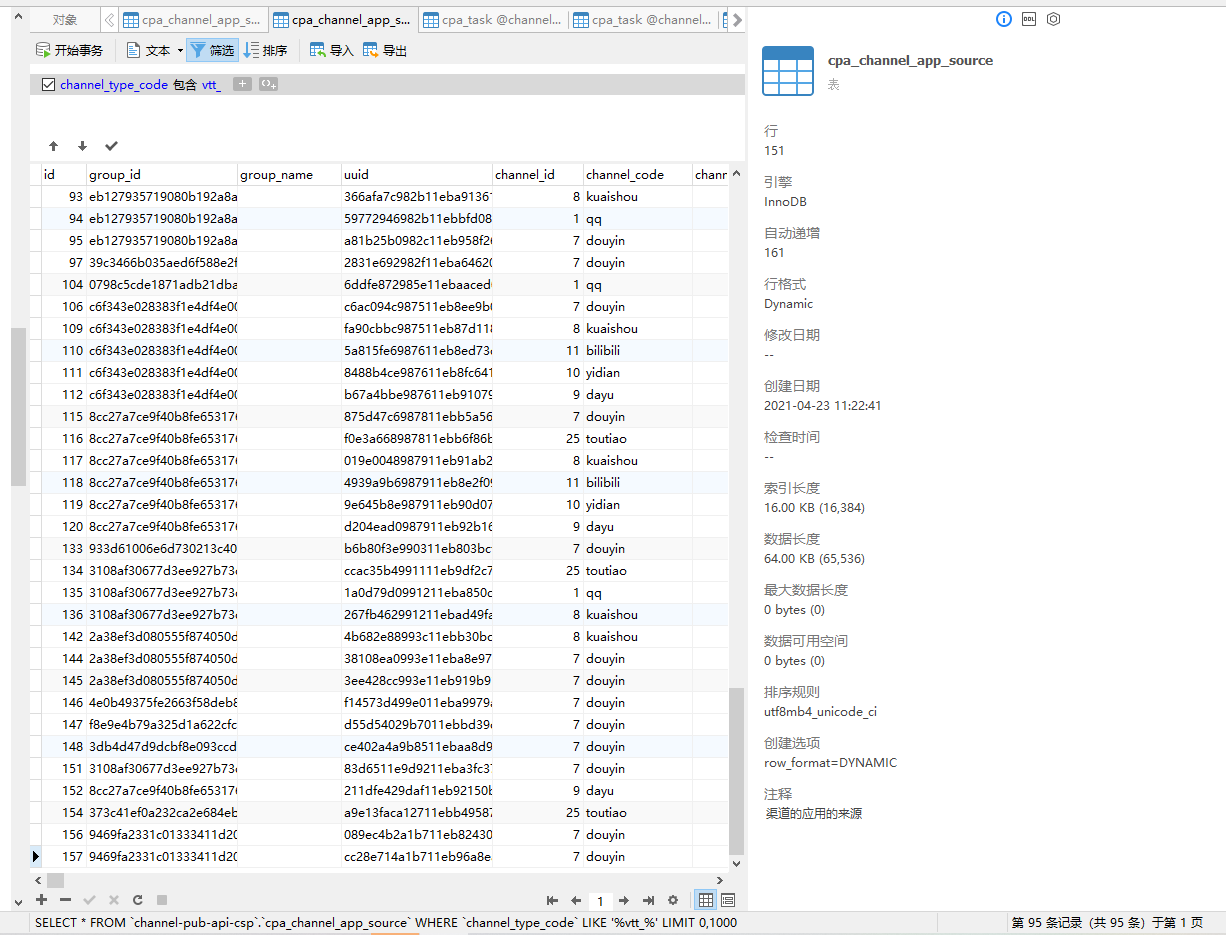
Task: Click the uuid column header
Action: 416,174
